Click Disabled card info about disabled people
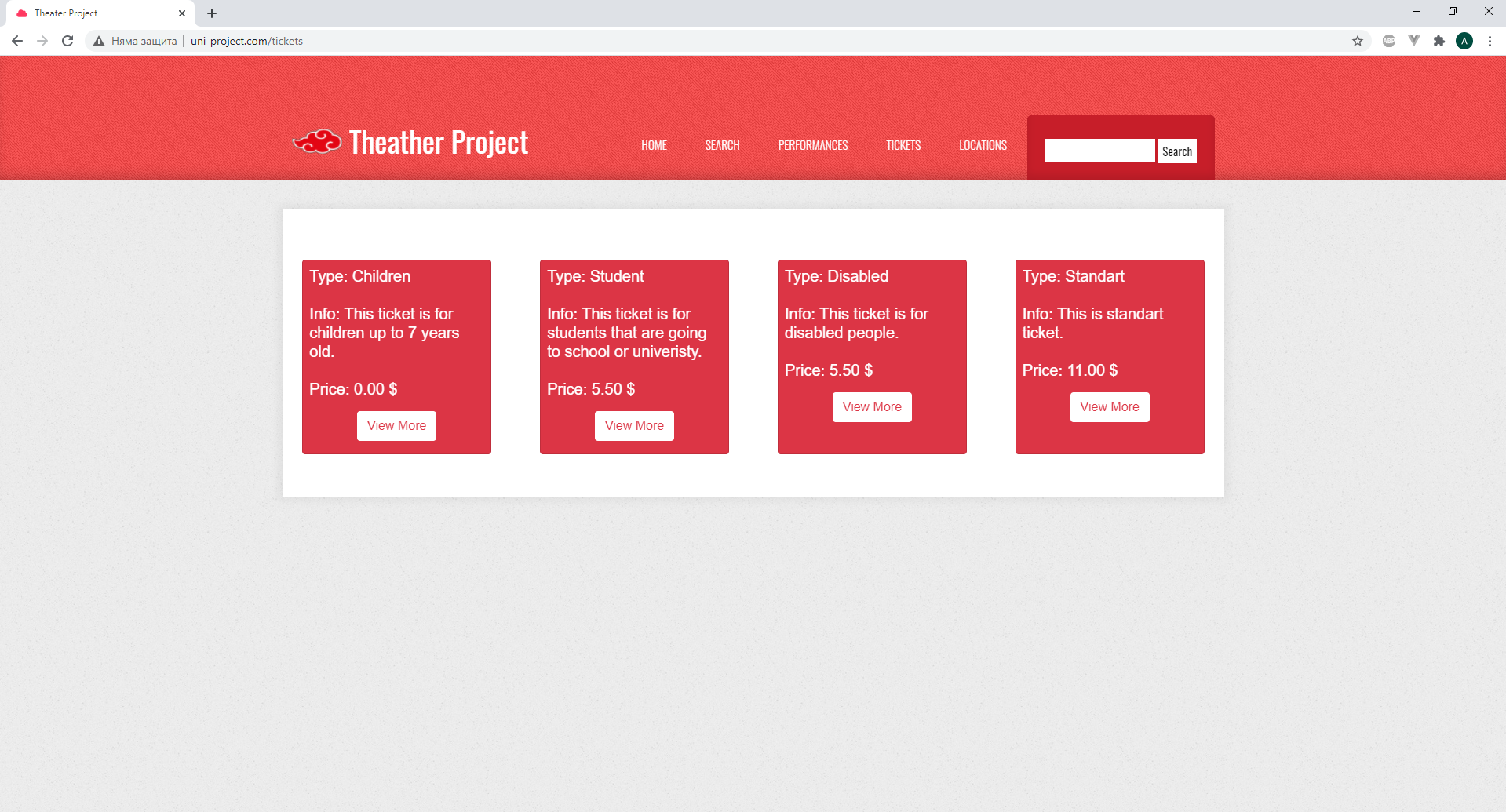 coord(856,323)
